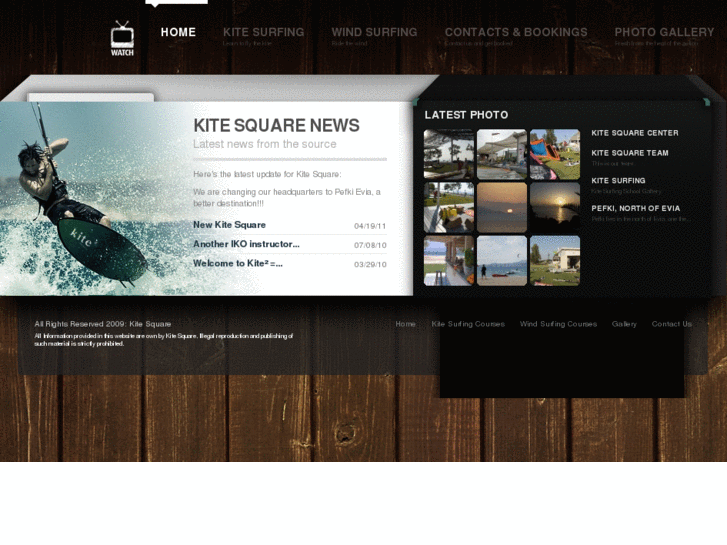This screenshot has width=727, height=545.
Task: View hazy orange sunset thumbnail
Action: click(502, 207)
